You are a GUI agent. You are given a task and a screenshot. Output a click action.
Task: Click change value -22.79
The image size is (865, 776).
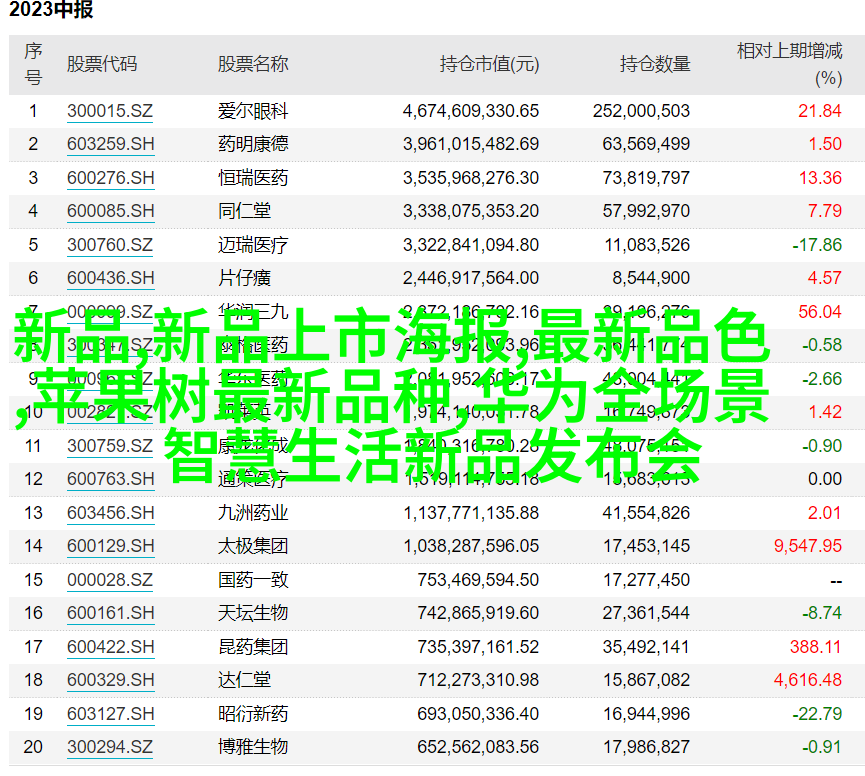[x=817, y=714]
